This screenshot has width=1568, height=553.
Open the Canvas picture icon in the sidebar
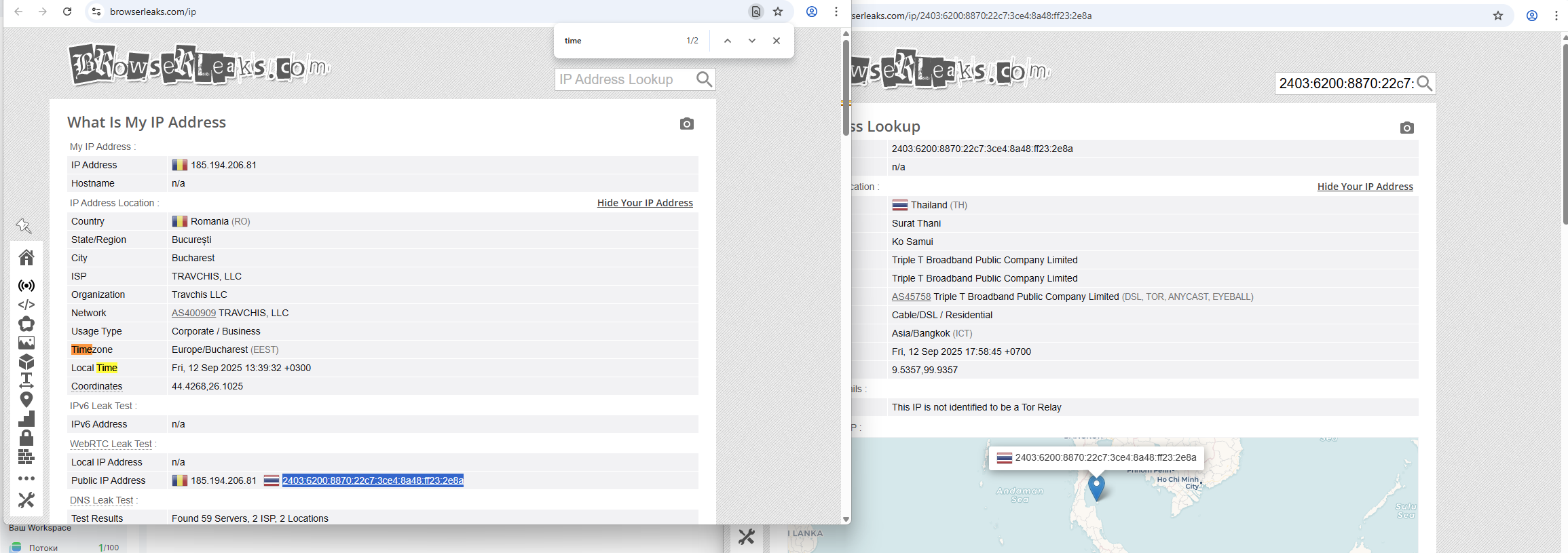26,343
